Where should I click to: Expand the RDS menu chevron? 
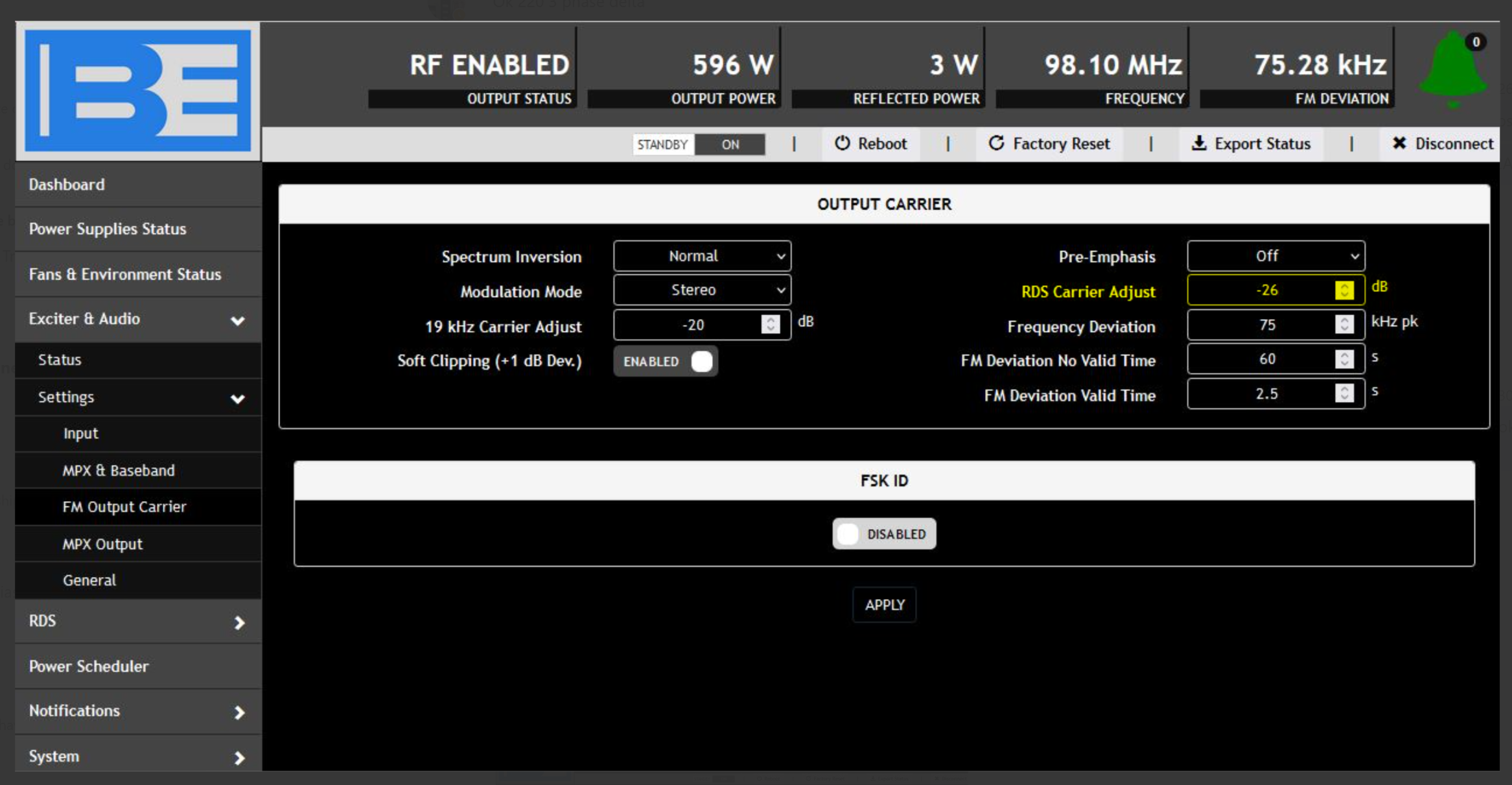click(239, 622)
